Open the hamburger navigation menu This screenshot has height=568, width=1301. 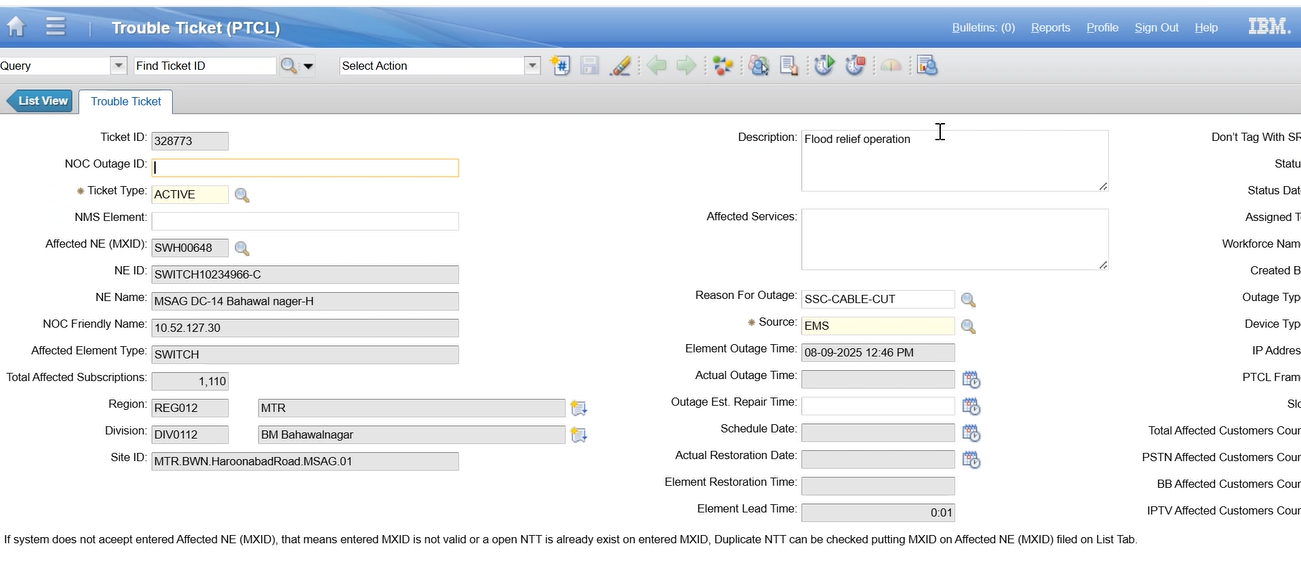(x=56, y=27)
